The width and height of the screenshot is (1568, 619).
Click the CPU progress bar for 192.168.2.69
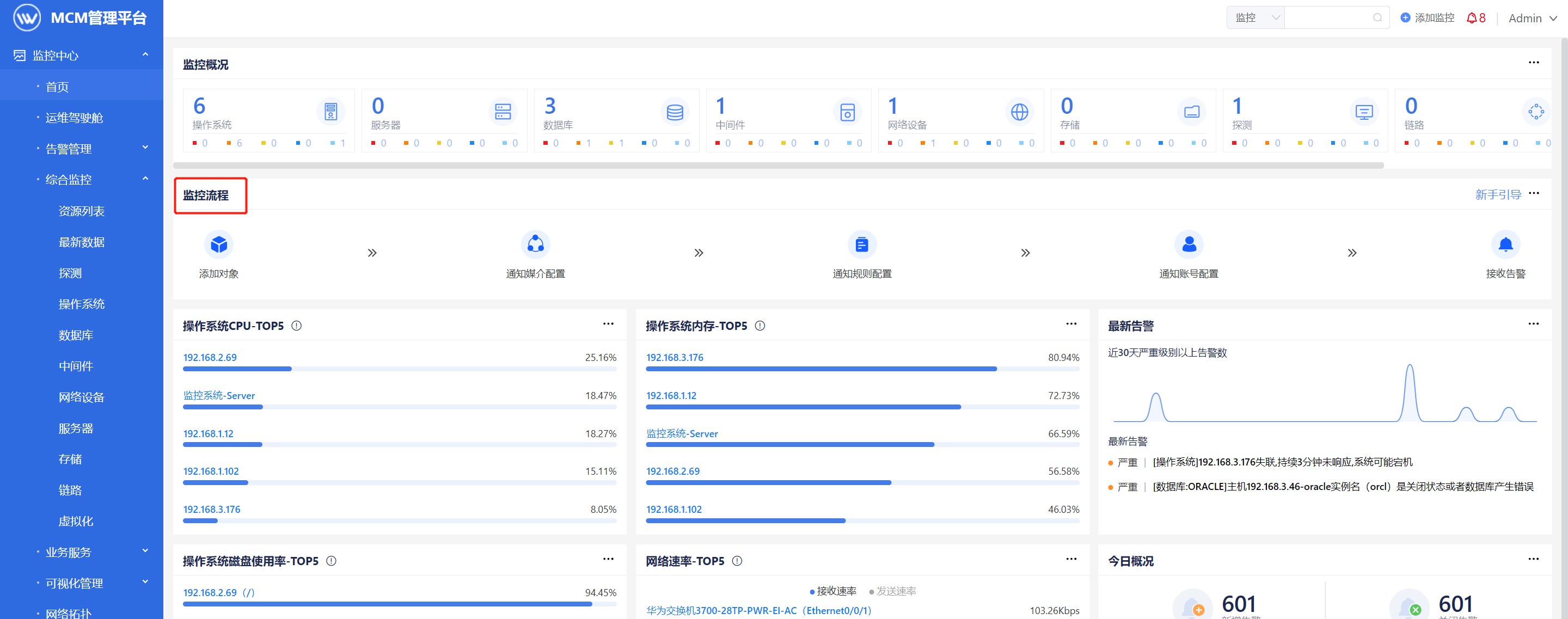tap(399, 369)
